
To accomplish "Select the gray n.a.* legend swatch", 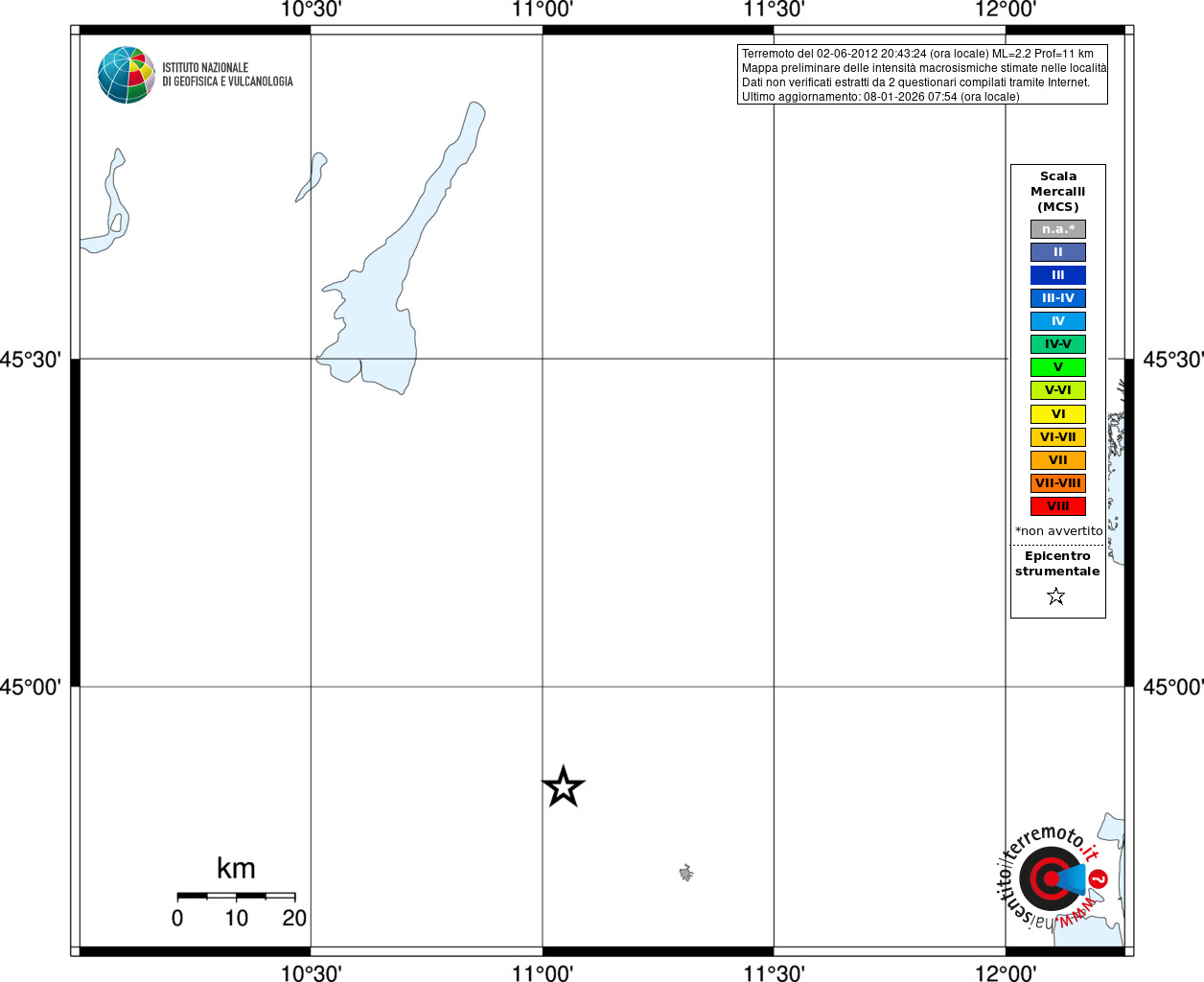I will [1058, 229].
